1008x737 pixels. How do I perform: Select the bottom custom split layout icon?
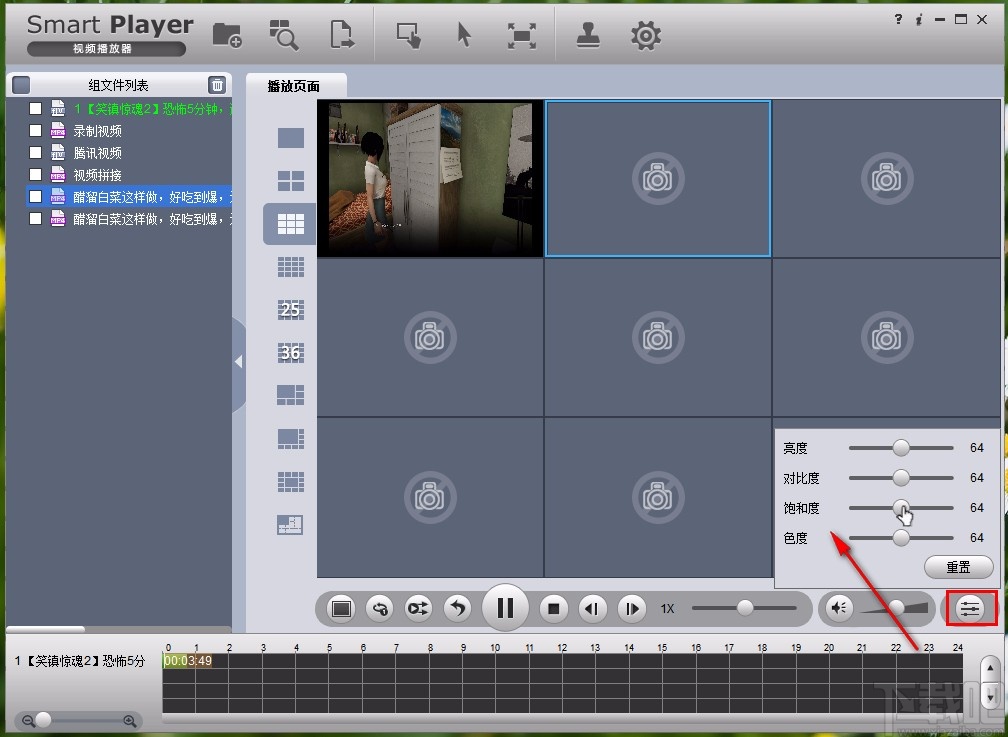click(x=291, y=525)
